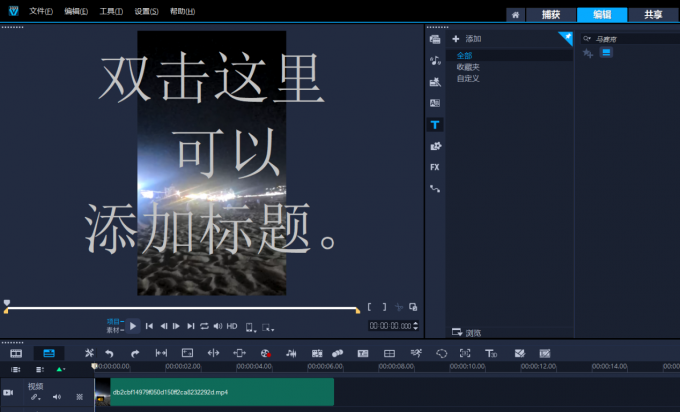Select the Title (T) library panel
Screen dimensions: 680x412
435,125
